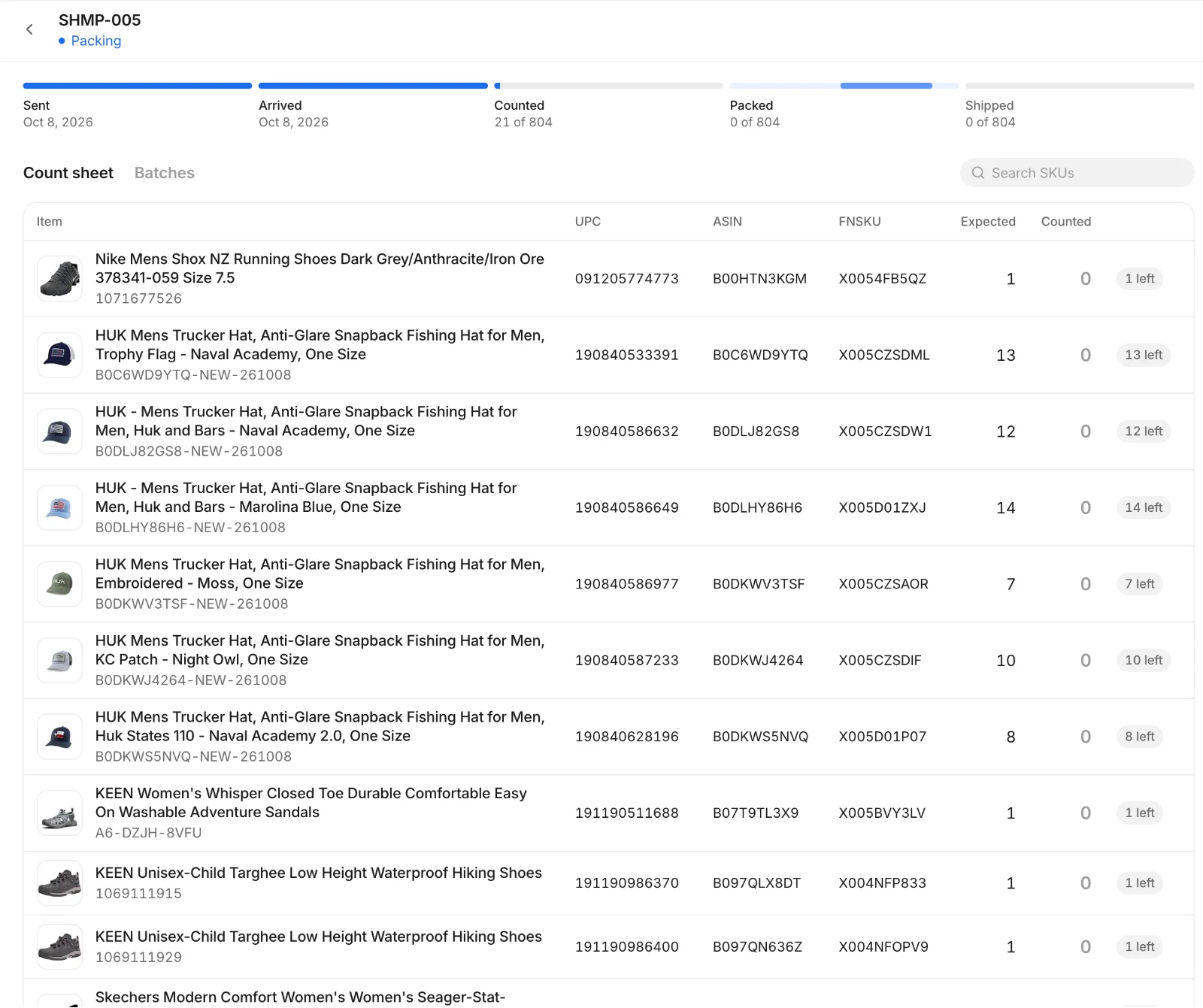The image size is (1203, 1008).
Task: Click the Arrived progress bar
Action: click(373, 86)
